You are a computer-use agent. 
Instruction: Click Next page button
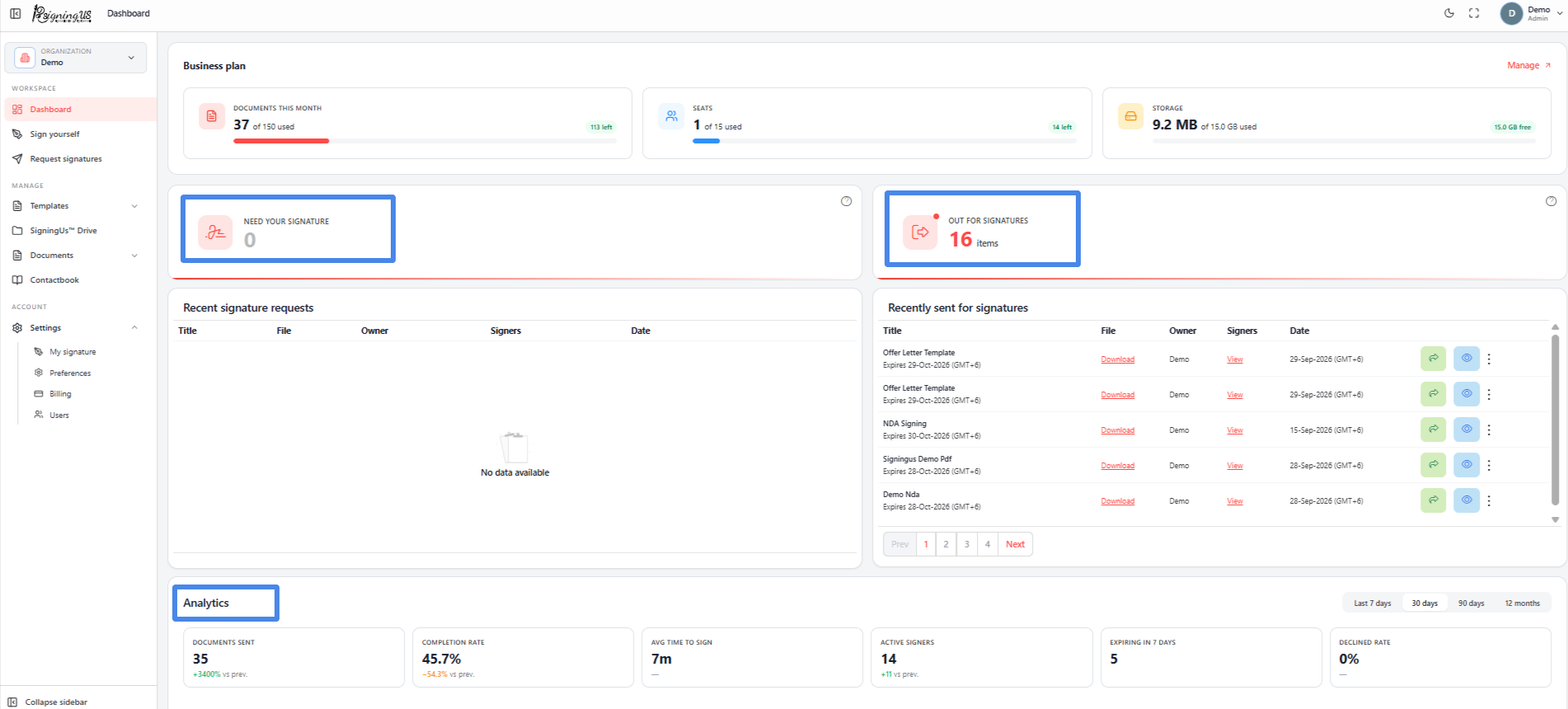pyautogui.click(x=1015, y=544)
